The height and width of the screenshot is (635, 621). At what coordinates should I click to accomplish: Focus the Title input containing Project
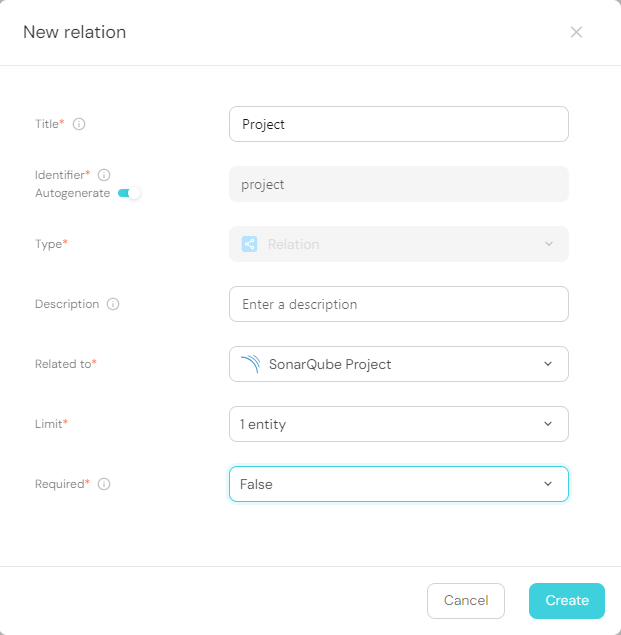399,124
